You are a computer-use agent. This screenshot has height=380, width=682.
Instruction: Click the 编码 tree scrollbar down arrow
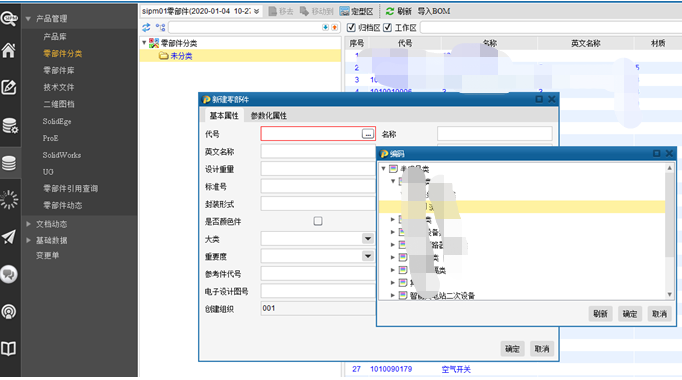pos(669,295)
